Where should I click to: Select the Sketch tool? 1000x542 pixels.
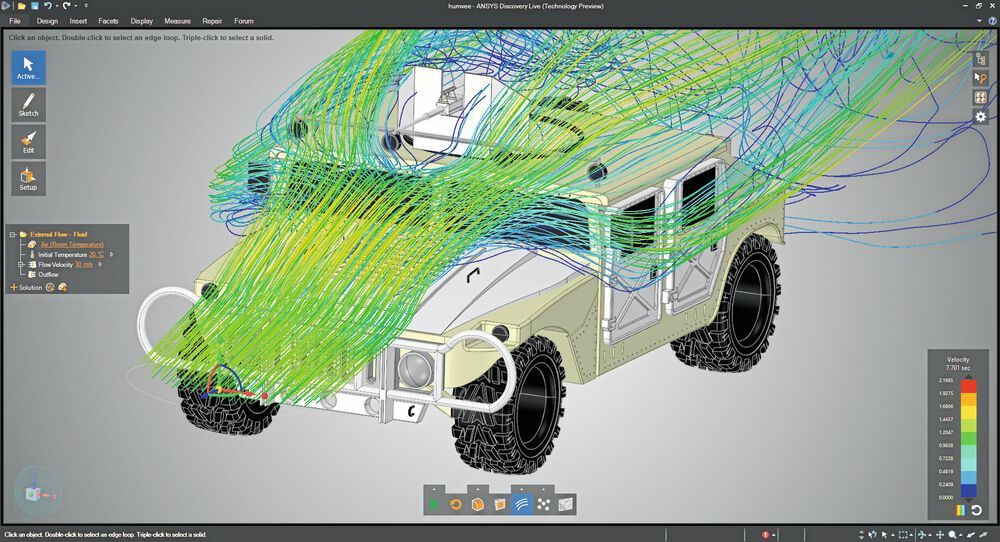tap(28, 104)
